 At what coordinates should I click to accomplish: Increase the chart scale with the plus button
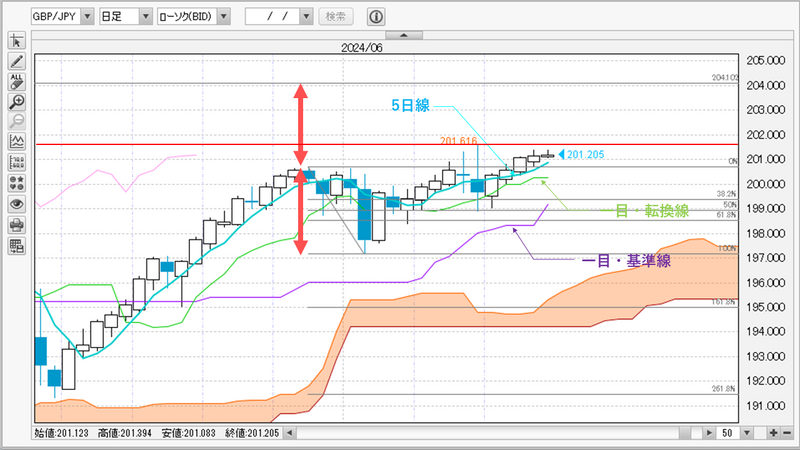pyautogui.click(x=773, y=433)
